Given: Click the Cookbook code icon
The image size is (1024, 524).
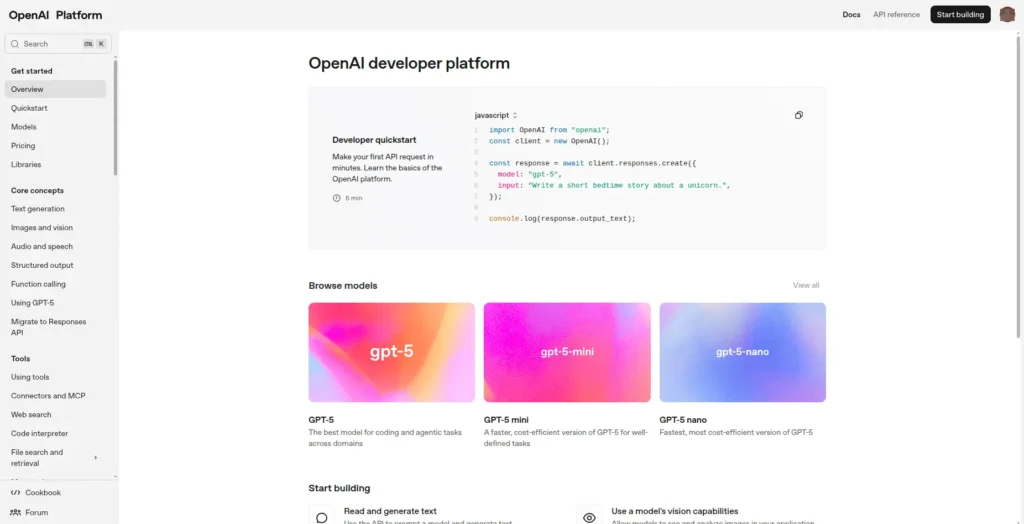Looking at the screenshot, I should (16, 493).
